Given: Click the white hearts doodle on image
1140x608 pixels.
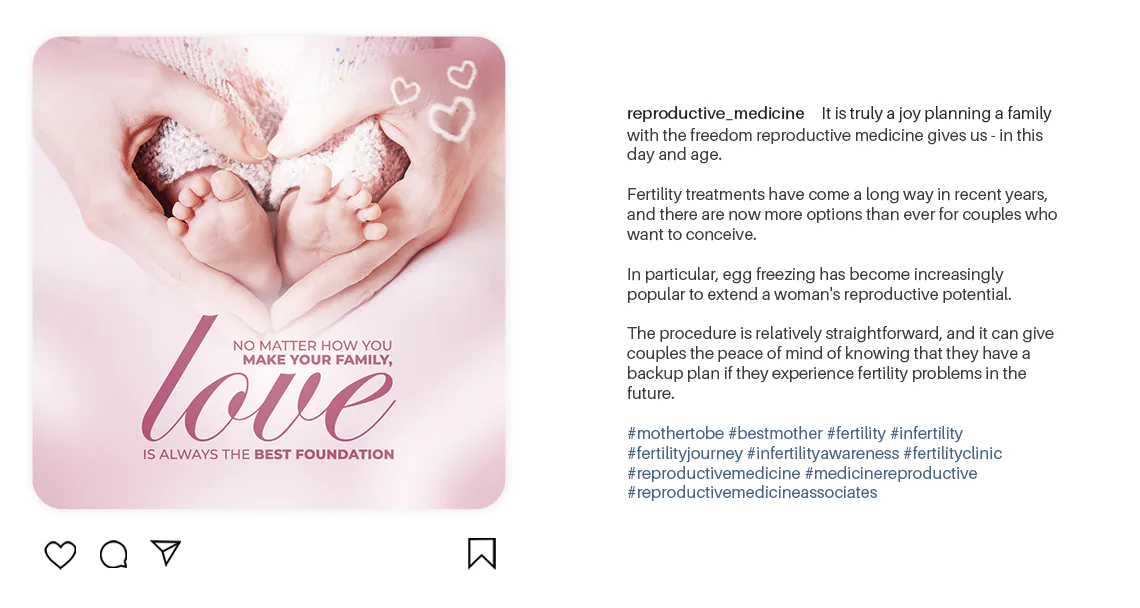Looking at the screenshot, I should pyautogui.click(x=435, y=100).
